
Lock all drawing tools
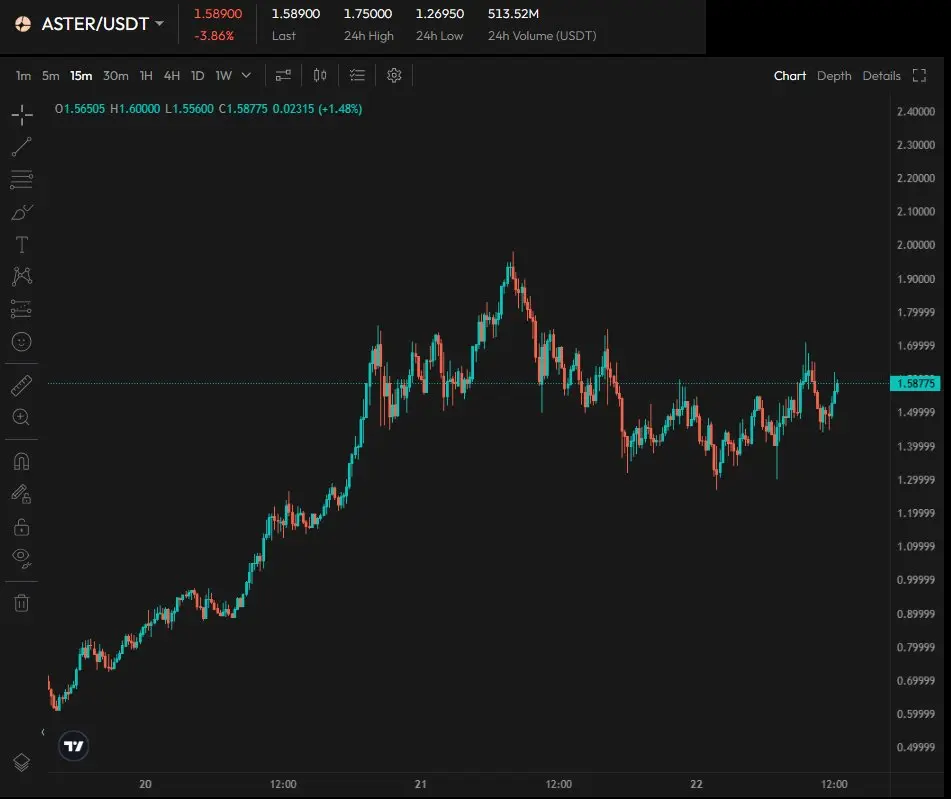coord(21,527)
